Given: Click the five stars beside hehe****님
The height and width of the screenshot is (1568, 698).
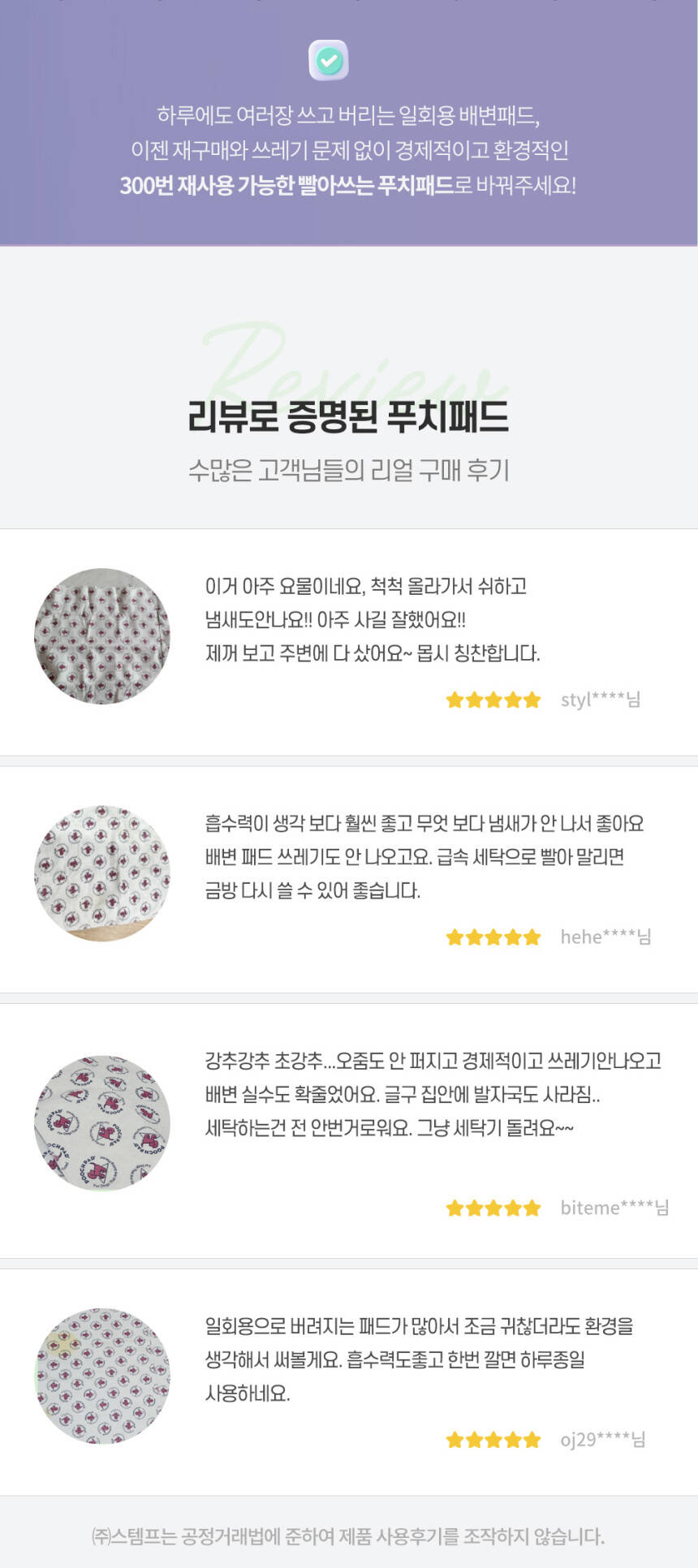Looking at the screenshot, I should pyautogui.click(x=493, y=937).
